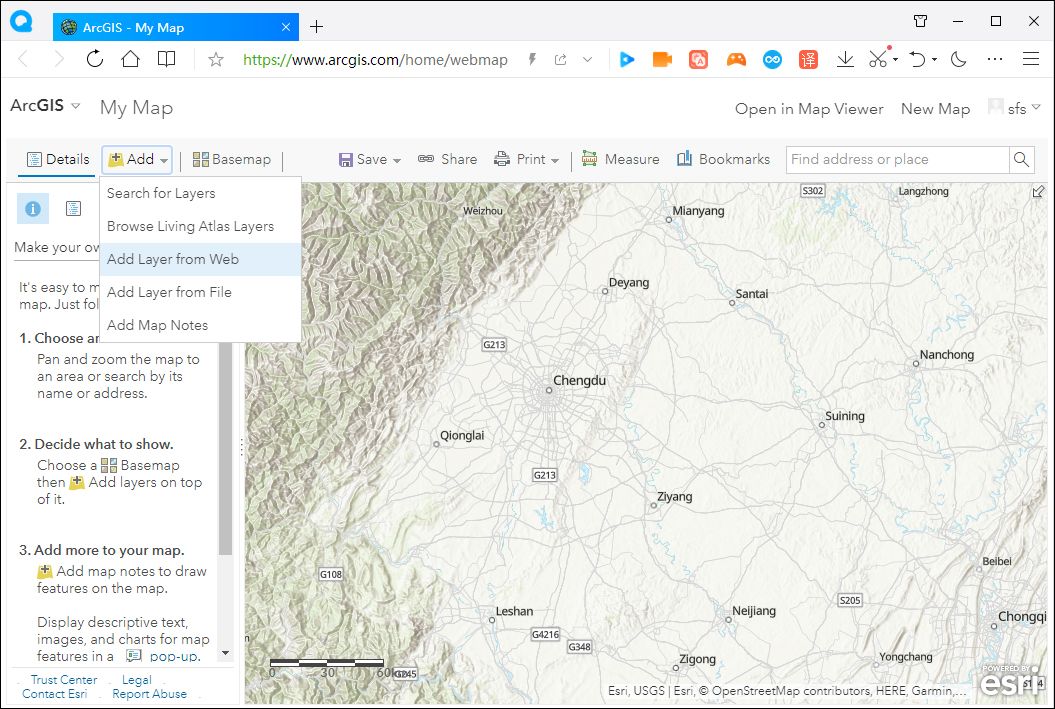Open the reading mode book icon
1055x709 pixels.
point(166,59)
